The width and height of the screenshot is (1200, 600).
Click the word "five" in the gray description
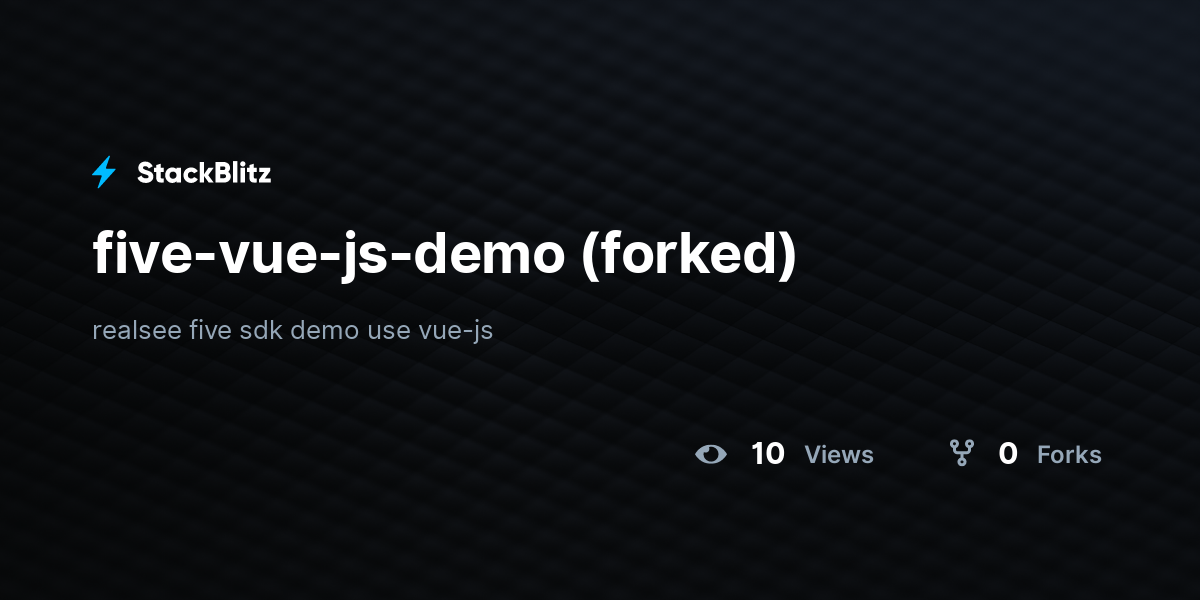tap(210, 330)
